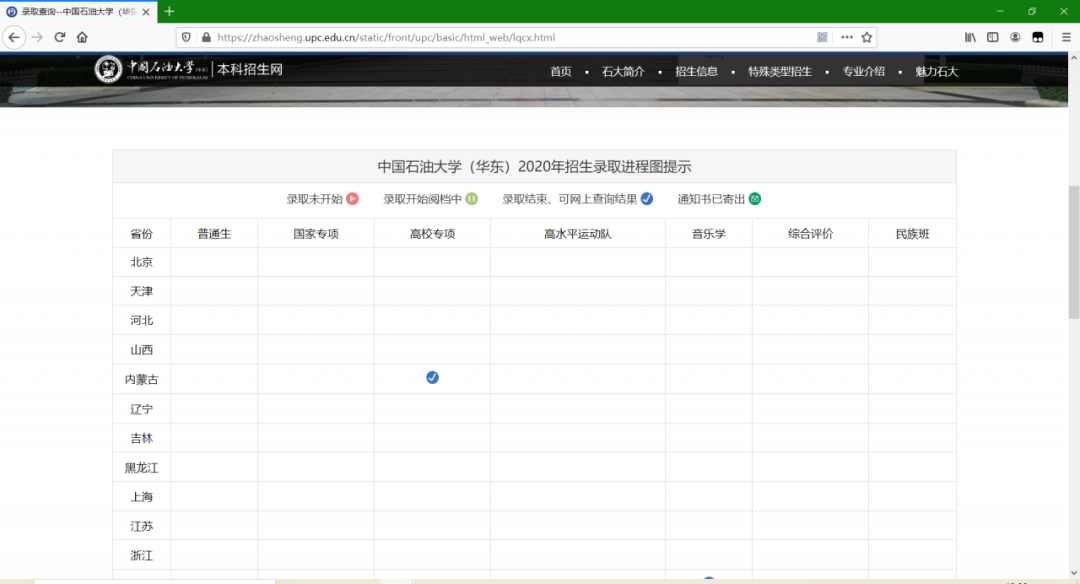
Task: Close the 录取查询 browser tab
Action: click(x=147, y=12)
